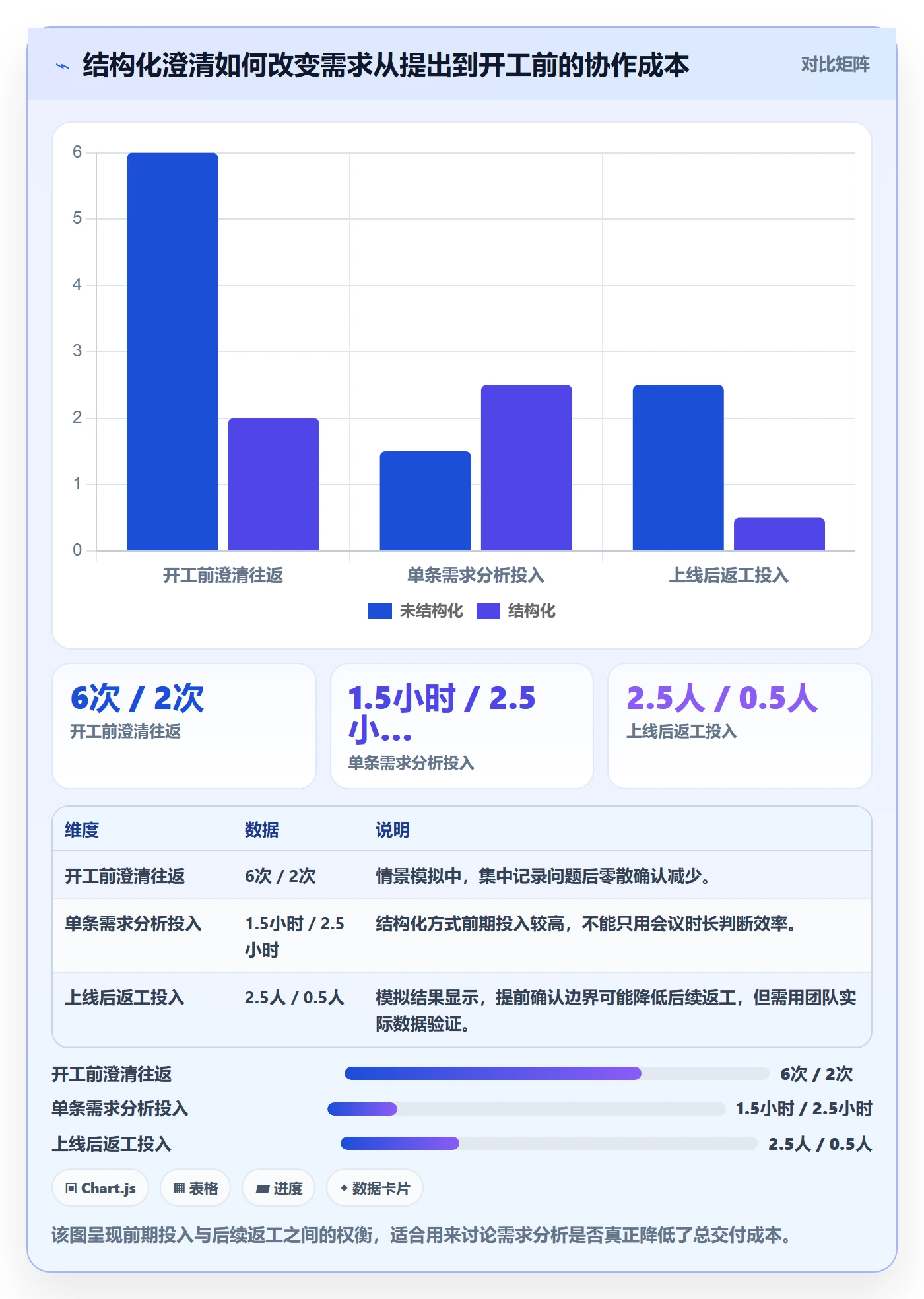Click the 维度 column header

click(x=82, y=830)
